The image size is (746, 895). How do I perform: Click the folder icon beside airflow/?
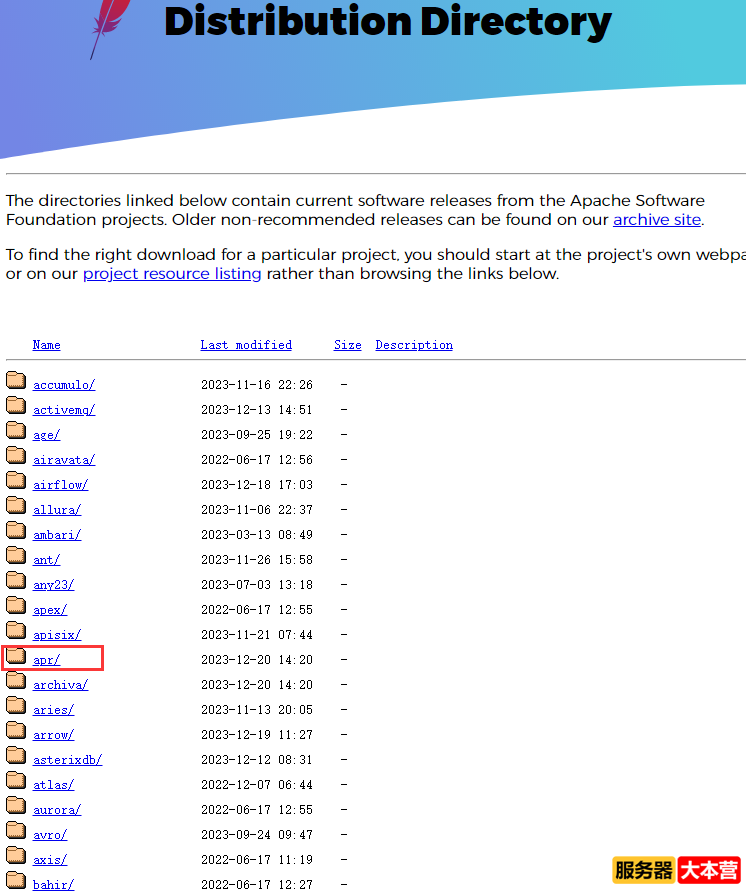pyautogui.click(x=16, y=481)
